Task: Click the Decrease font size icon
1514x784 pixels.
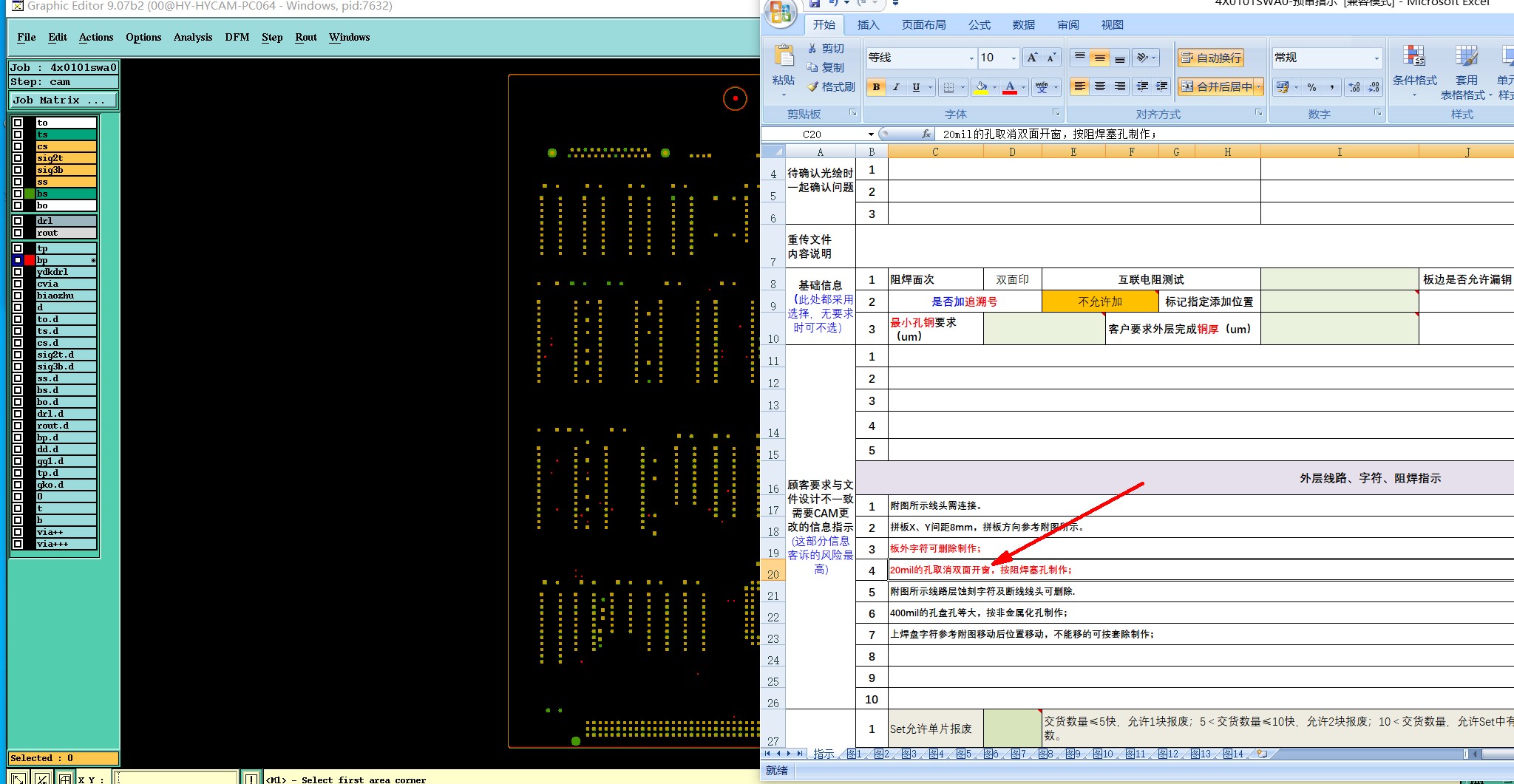Action: [1052, 58]
